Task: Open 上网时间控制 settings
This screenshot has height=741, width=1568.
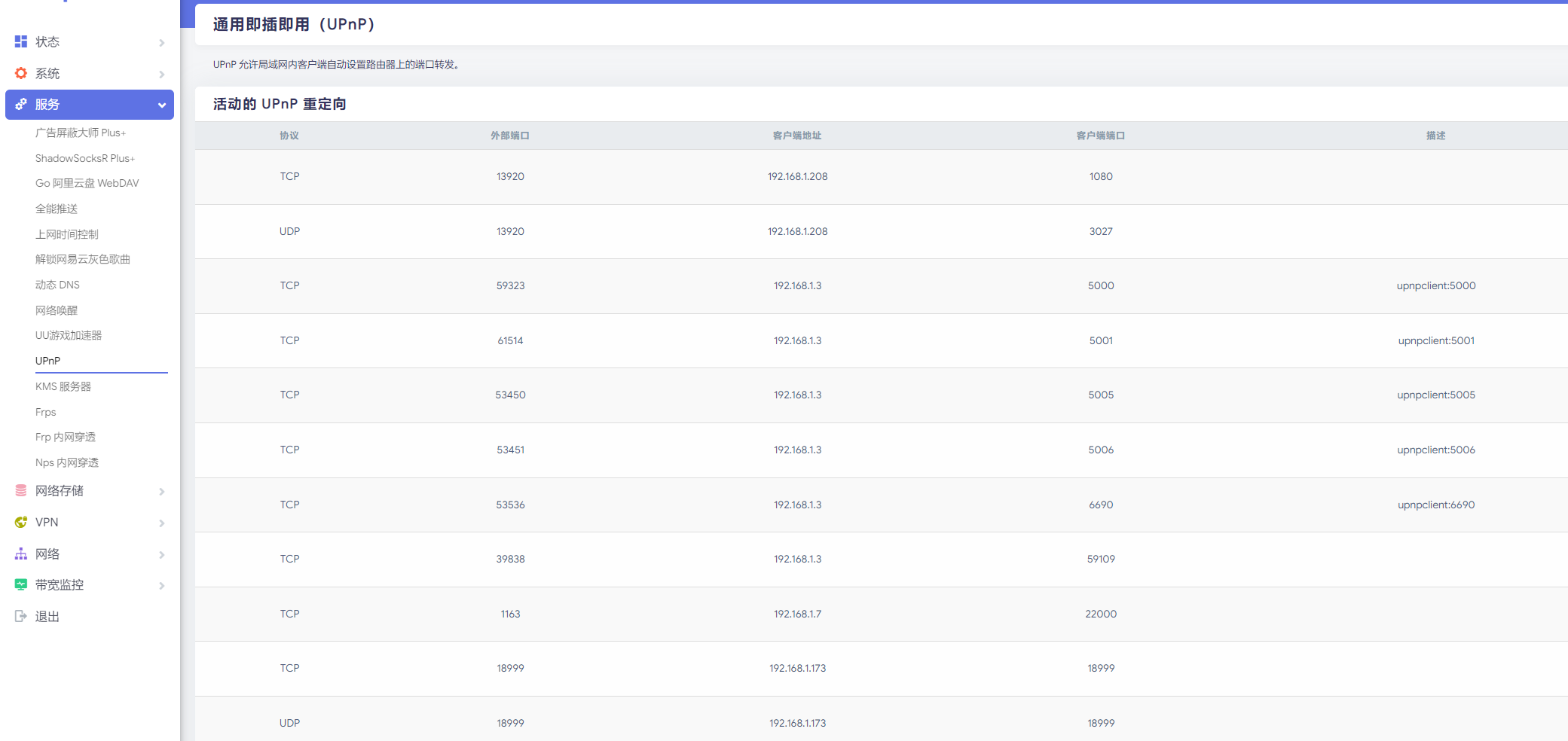Action: point(67,234)
